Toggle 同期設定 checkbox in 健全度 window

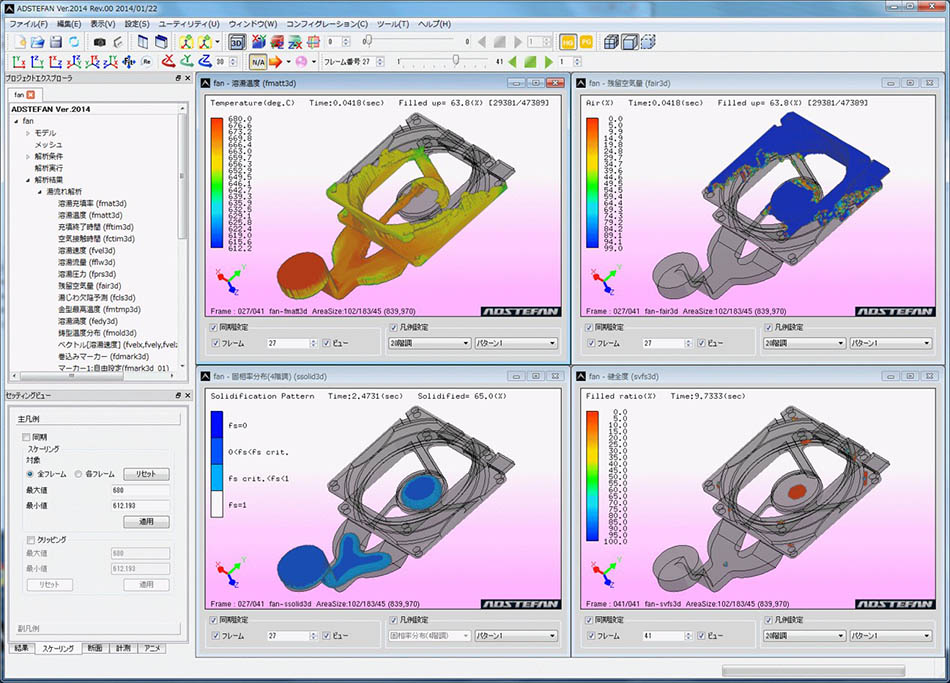tap(589, 620)
